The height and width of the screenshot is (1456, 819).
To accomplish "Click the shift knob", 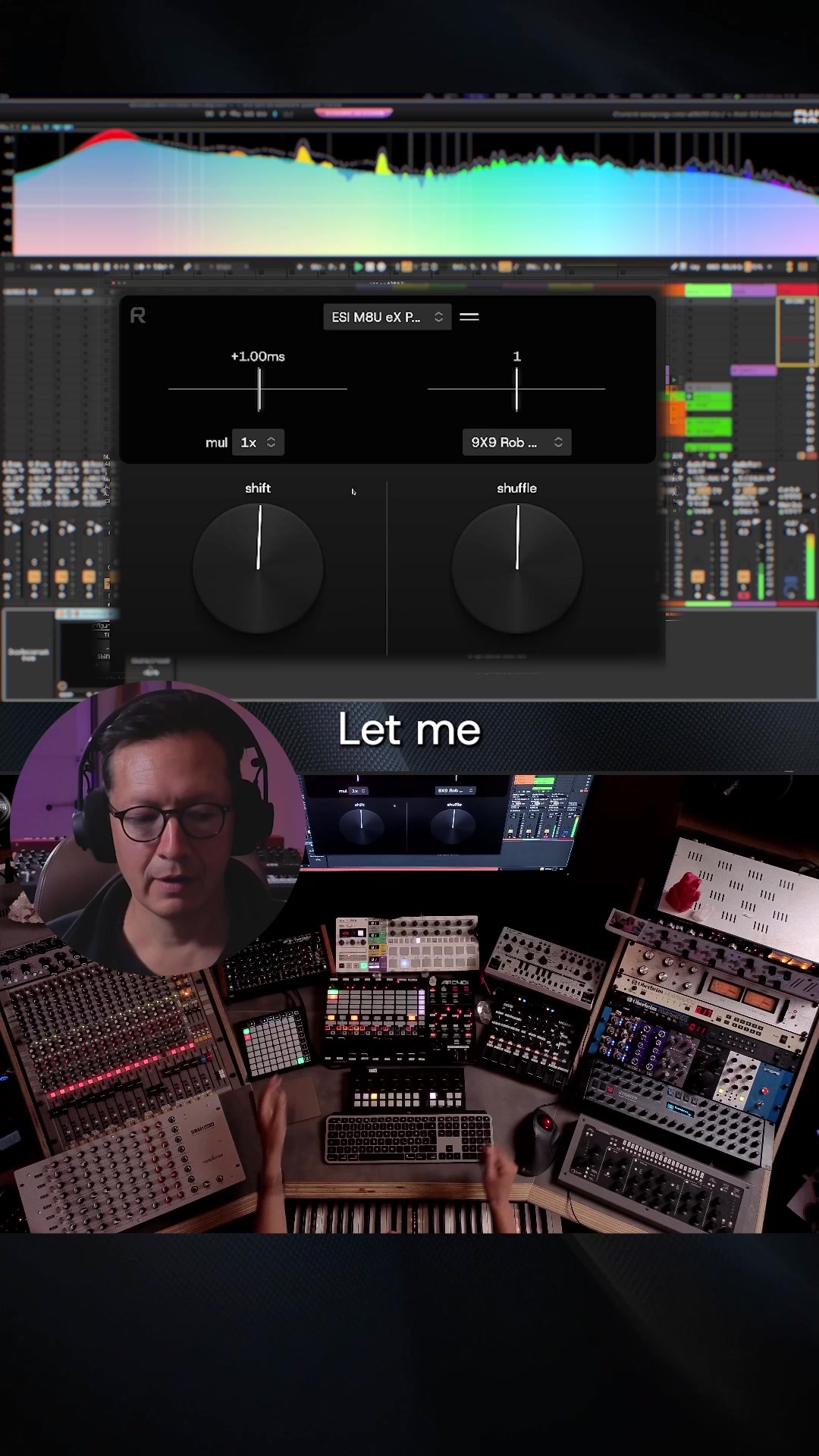I will point(258,568).
